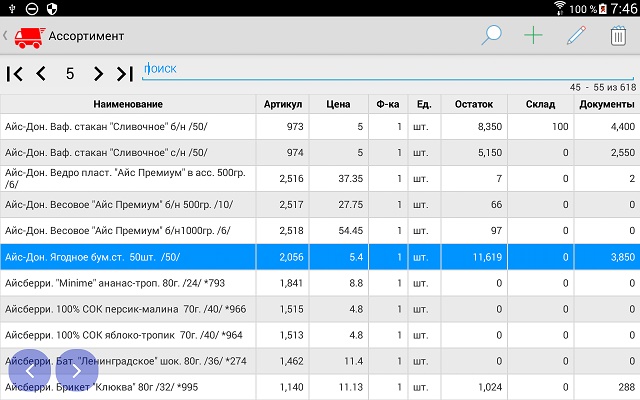Viewport: 640px width, 400px height.
Task: Click the '45 - 55 из 618' record counter
Action: click(603, 87)
